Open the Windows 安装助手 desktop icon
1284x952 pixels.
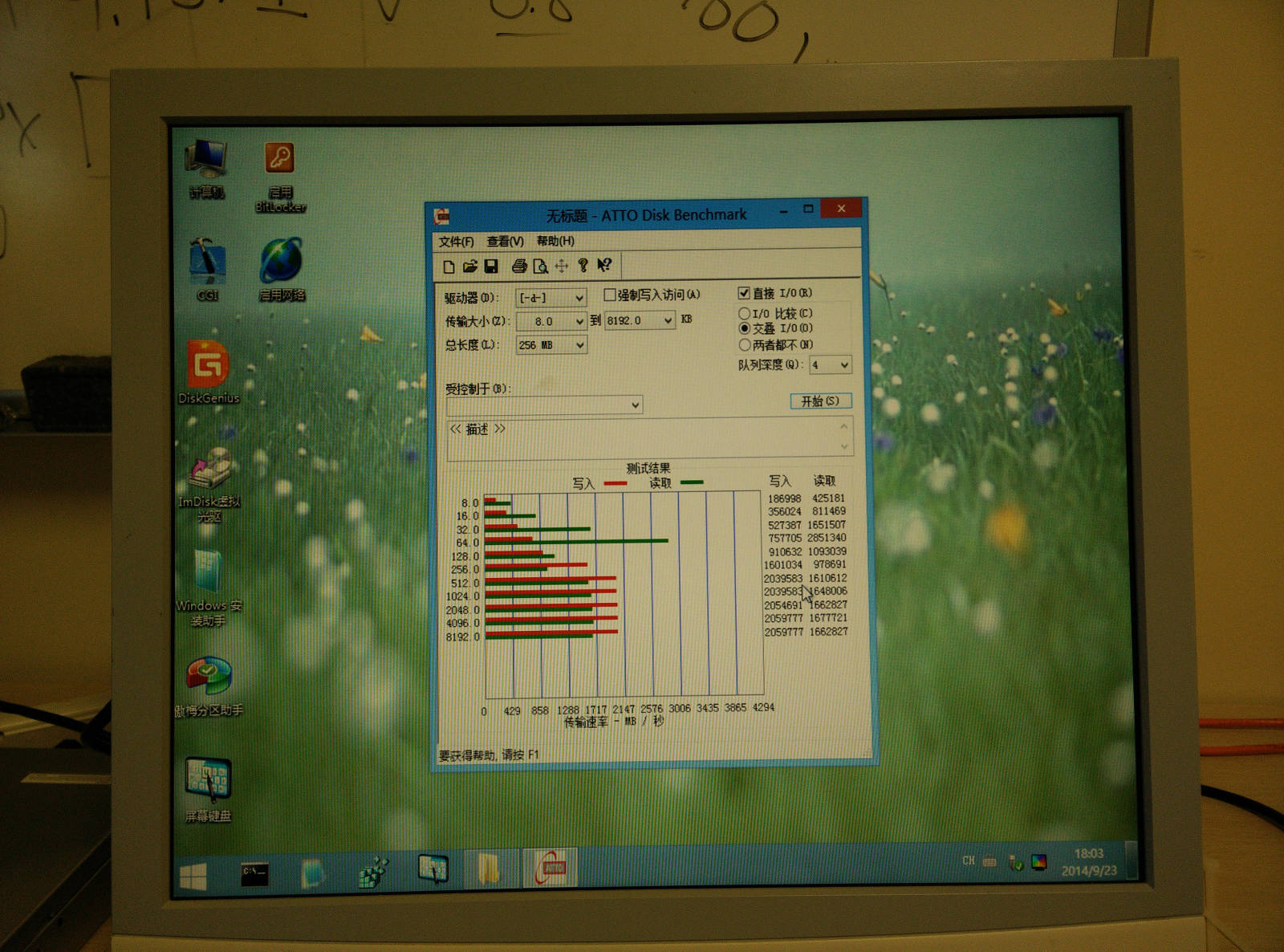209,588
